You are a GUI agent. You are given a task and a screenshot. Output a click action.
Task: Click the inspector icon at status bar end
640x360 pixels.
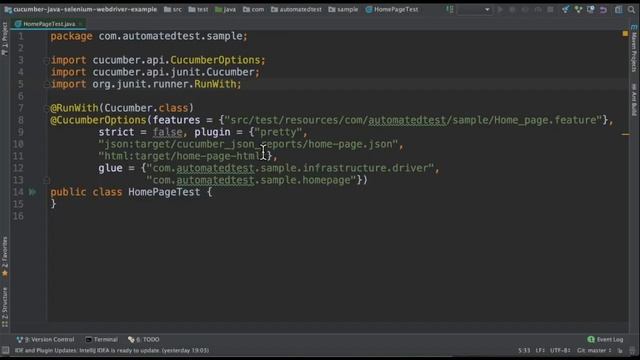point(632,351)
